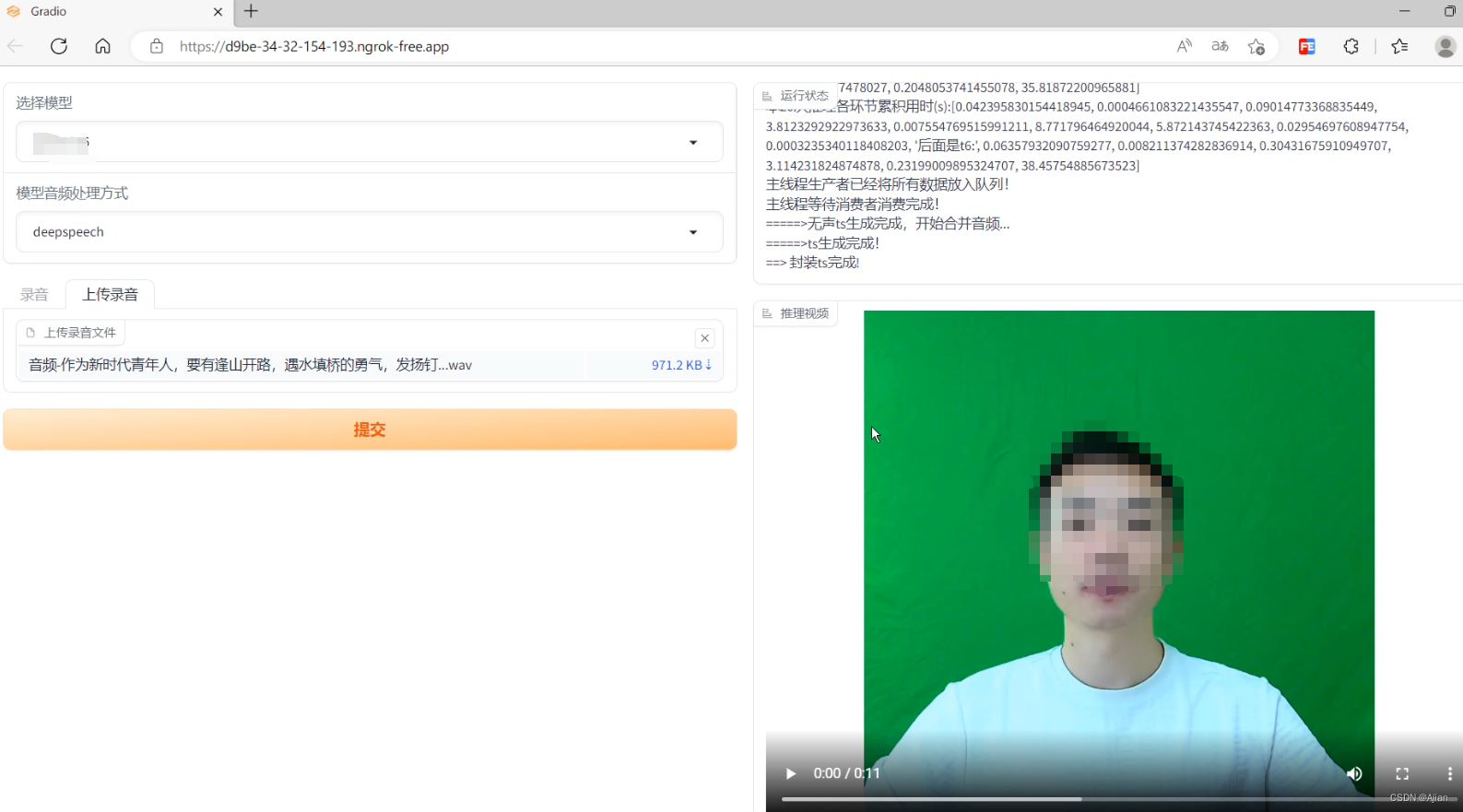This screenshot has width=1463, height=812.
Task: Close the Gradio browser tab
Action: [x=218, y=12]
